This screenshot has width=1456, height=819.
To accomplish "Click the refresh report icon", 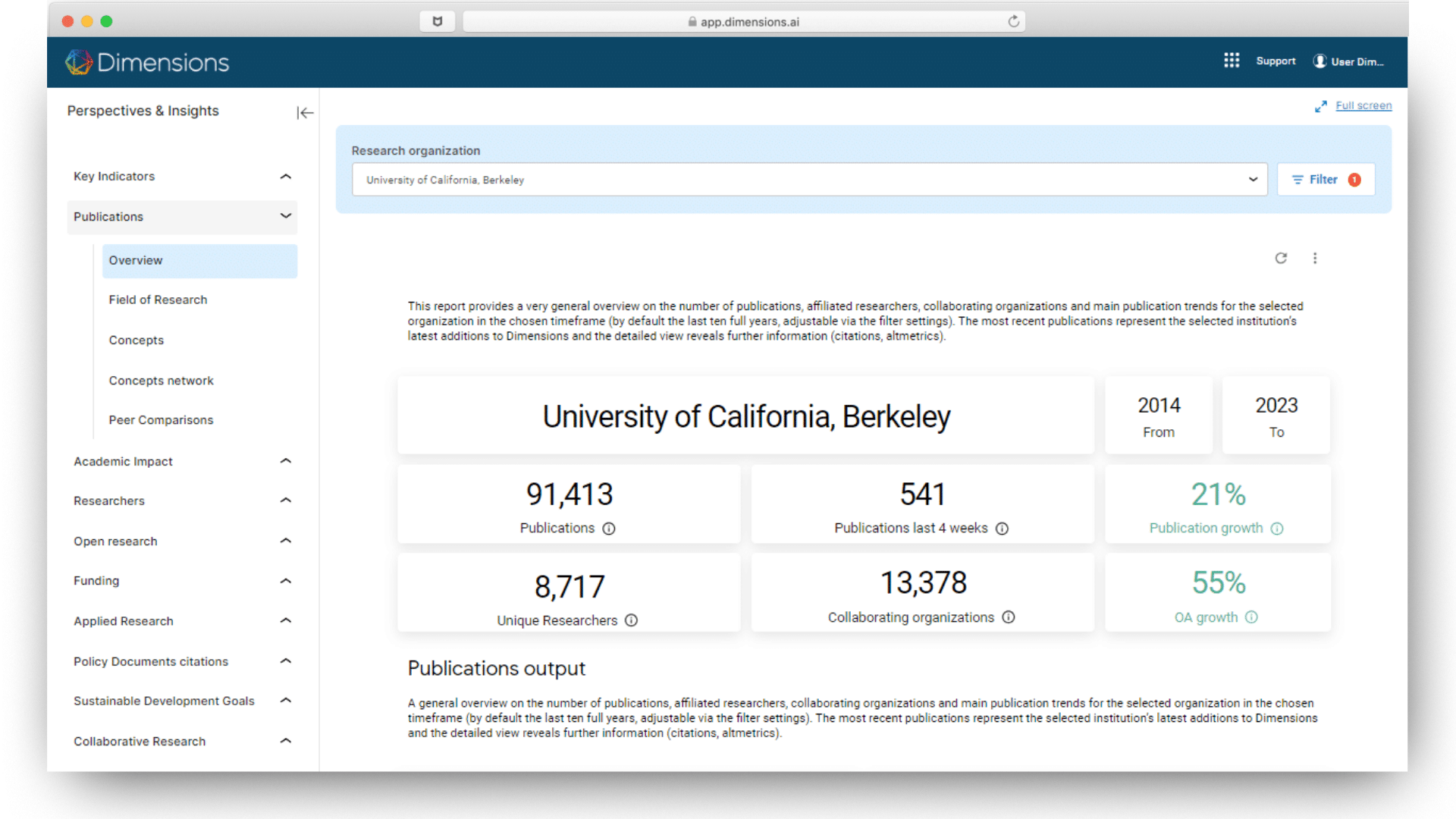I will pos(1281,258).
